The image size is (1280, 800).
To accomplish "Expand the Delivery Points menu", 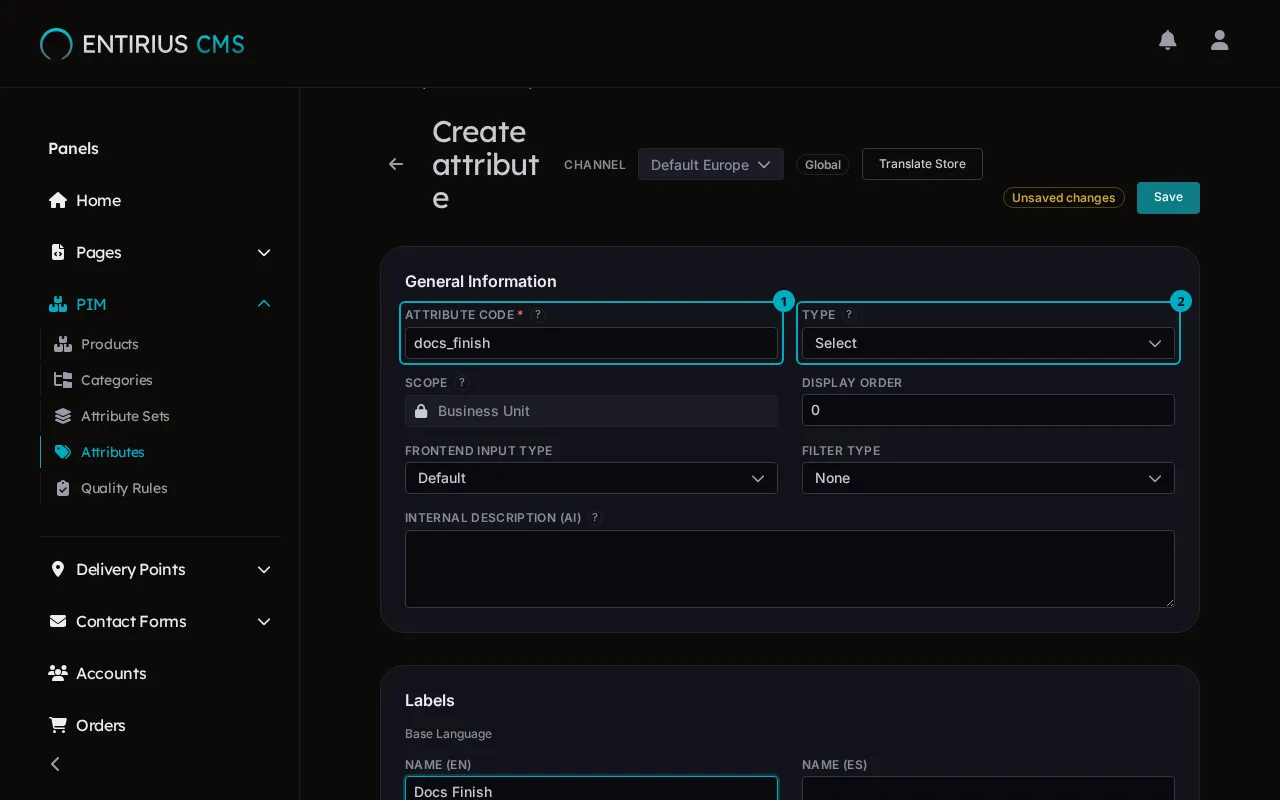I will [160, 569].
